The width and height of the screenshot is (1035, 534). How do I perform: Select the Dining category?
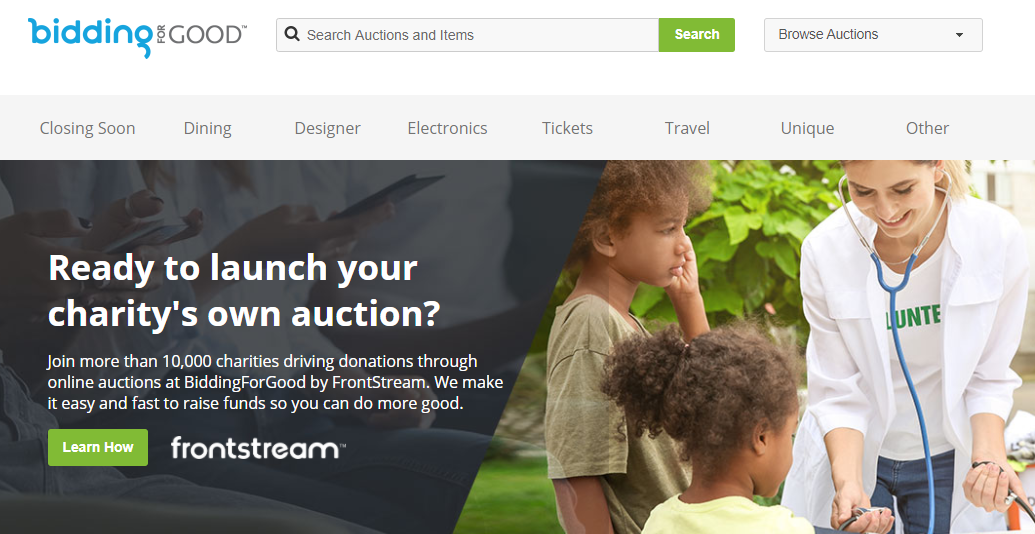coord(207,128)
